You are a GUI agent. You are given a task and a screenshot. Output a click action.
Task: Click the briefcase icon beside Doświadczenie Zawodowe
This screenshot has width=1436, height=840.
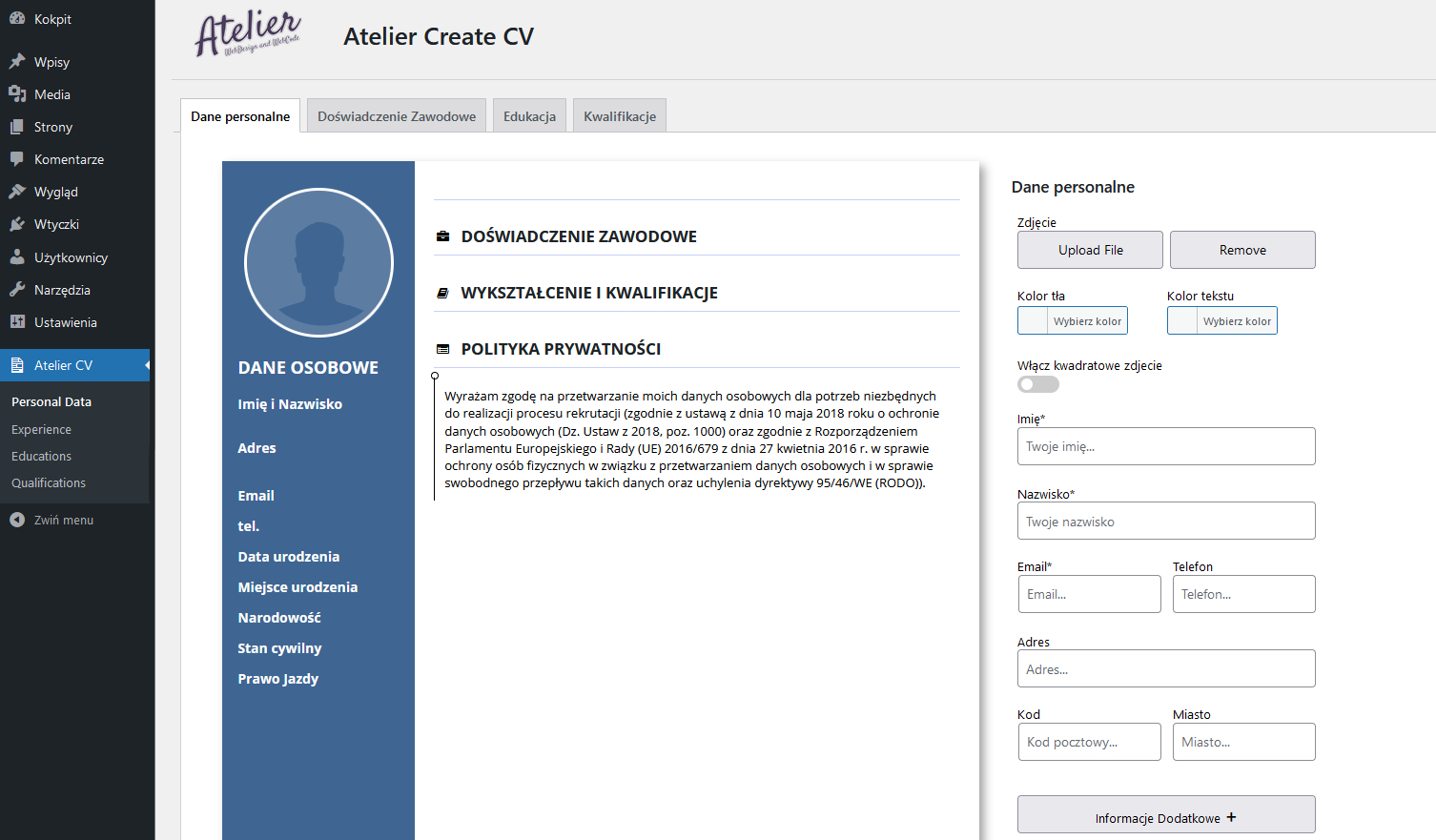[x=442, y=236]
